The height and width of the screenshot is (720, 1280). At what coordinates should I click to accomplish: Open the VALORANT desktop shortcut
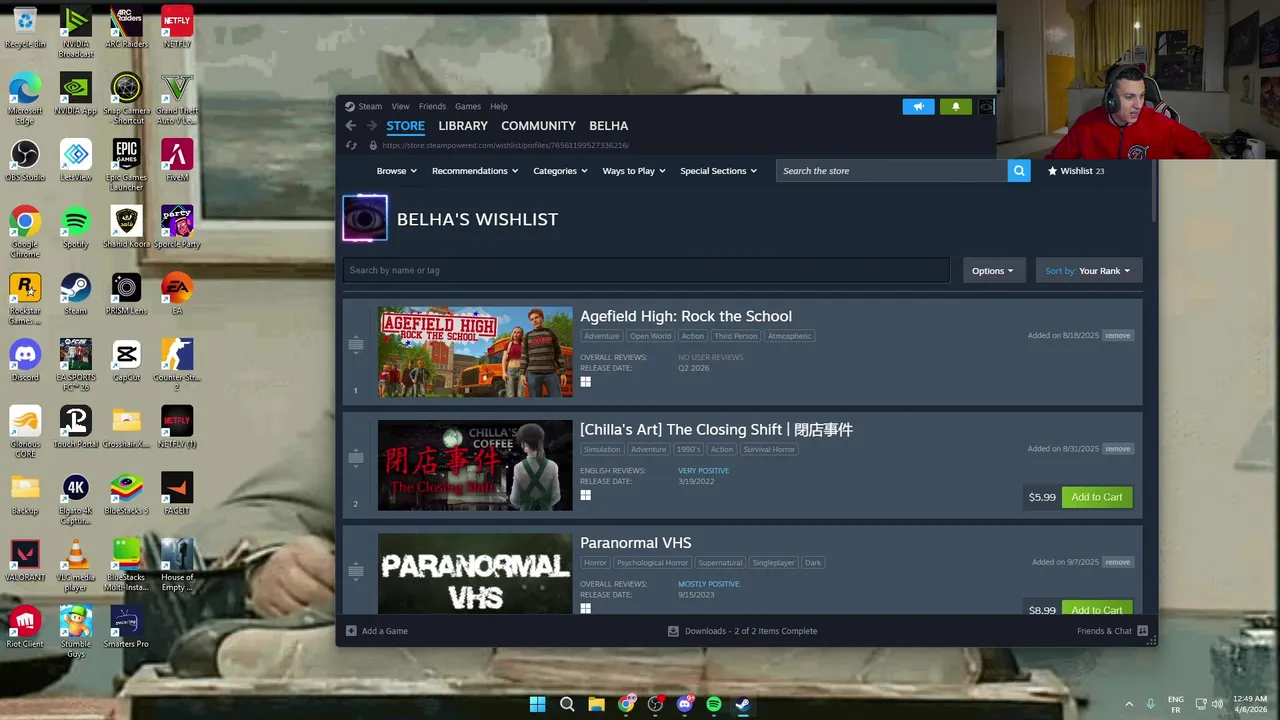(x=25, y=560)
